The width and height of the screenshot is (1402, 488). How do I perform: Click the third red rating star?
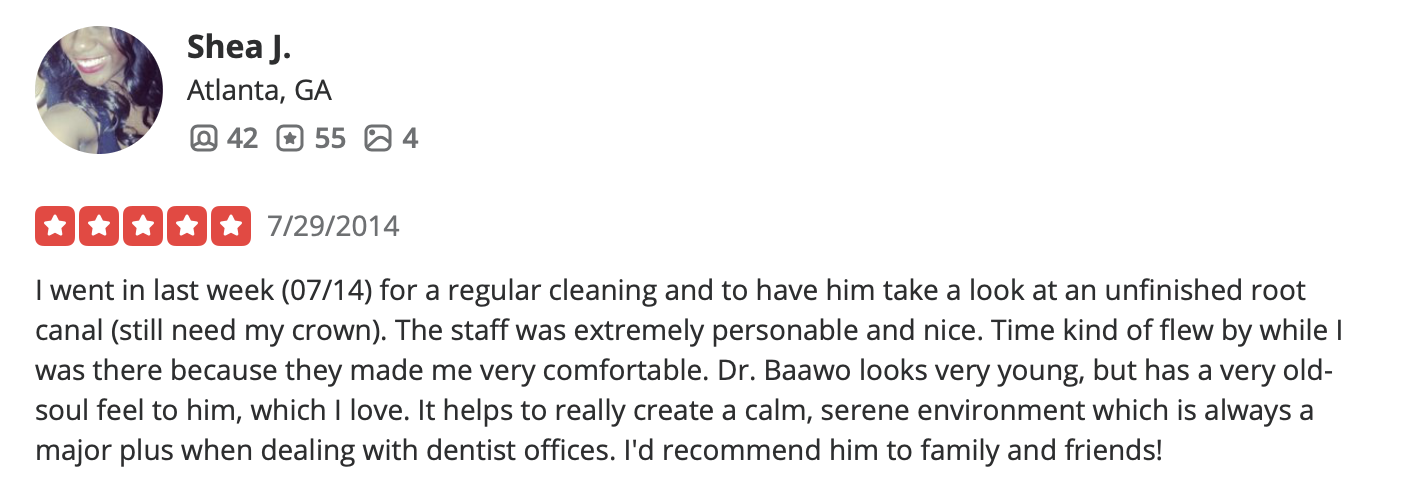143,226
